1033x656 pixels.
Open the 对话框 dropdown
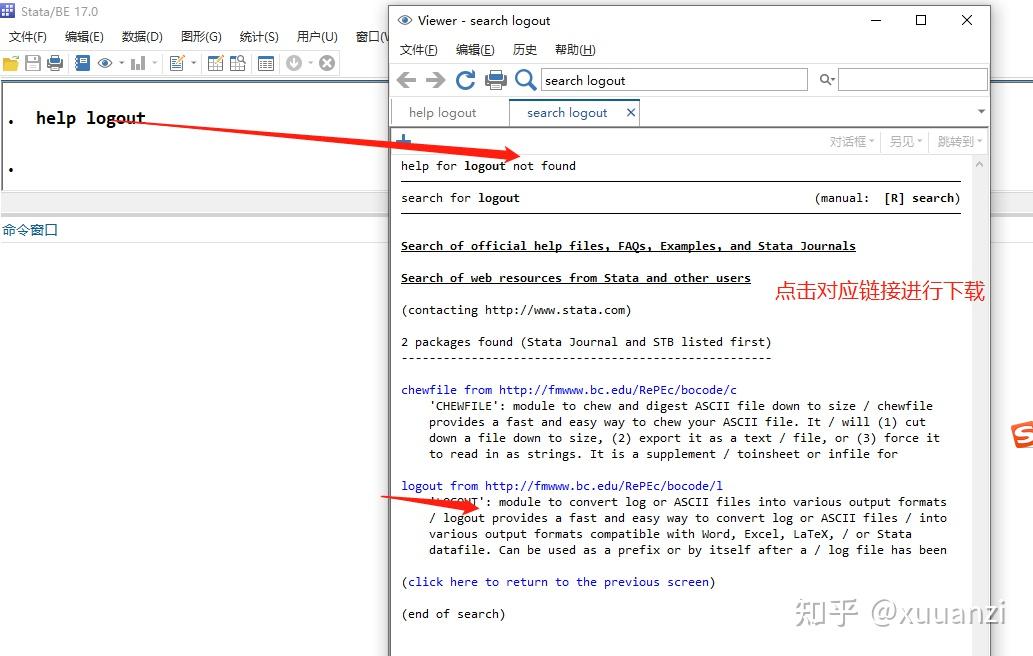pyautogui.click(x=851, y=141)
